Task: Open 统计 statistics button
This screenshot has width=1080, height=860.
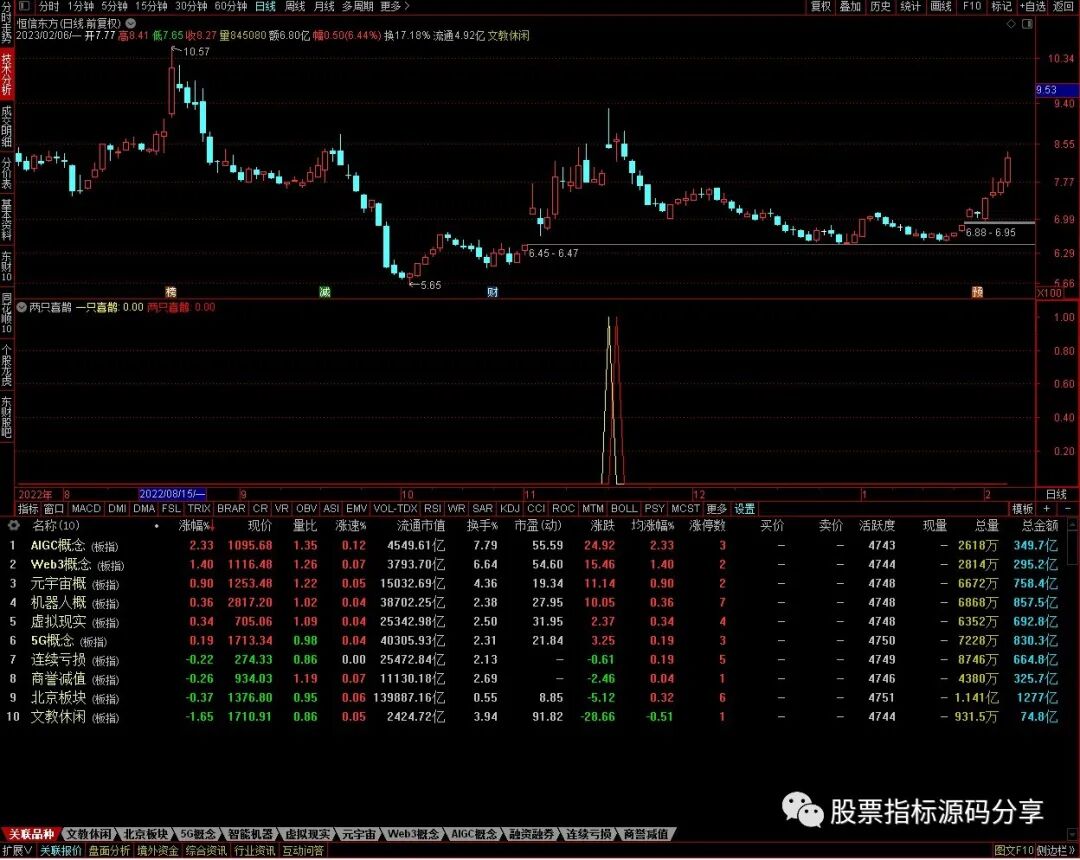Action: [911, 6]
